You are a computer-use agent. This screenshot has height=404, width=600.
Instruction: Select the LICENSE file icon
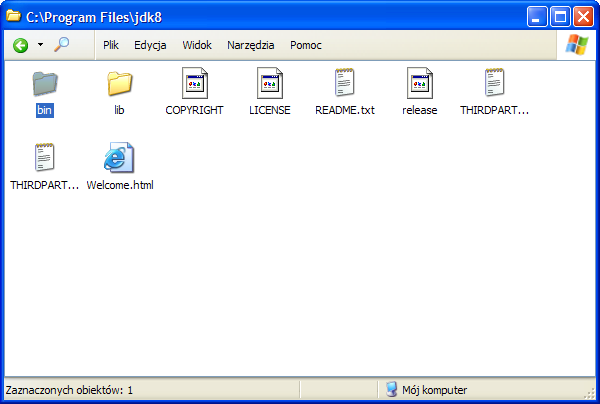(x=269, y=83)
